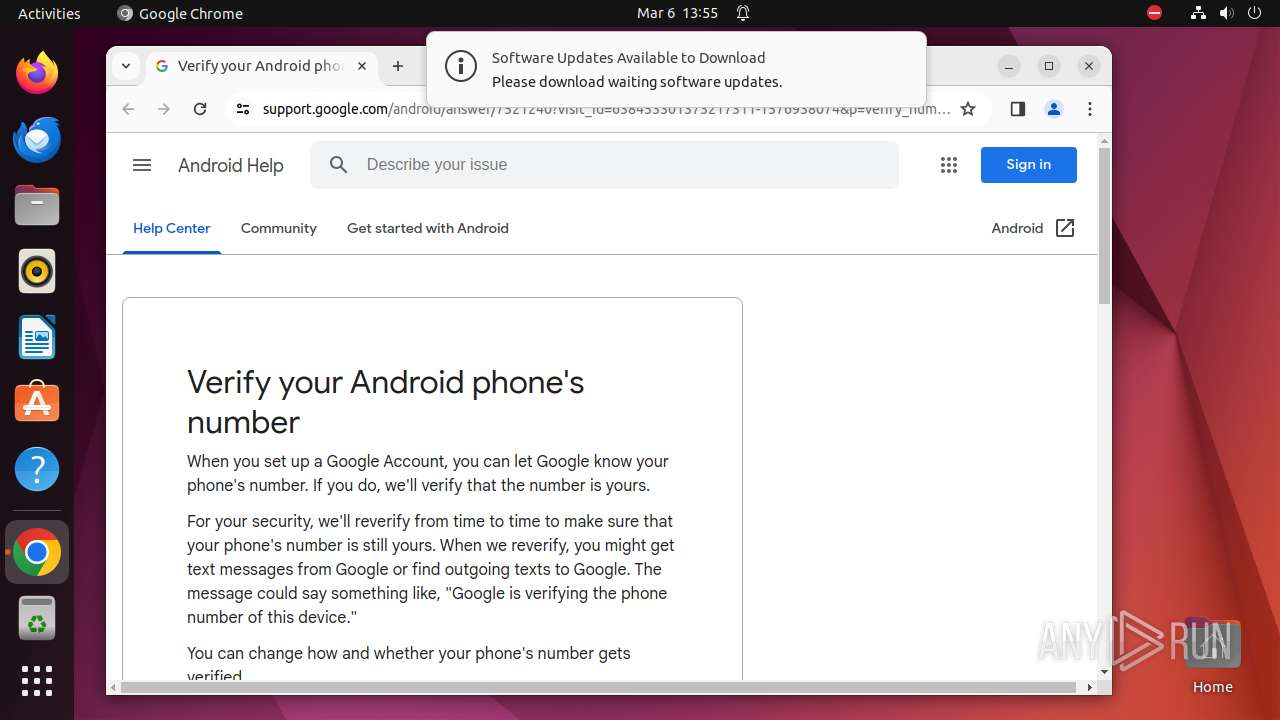Open the Home folder desktop icon
Screen dimensions: 1280x720
pos(1212,655)
